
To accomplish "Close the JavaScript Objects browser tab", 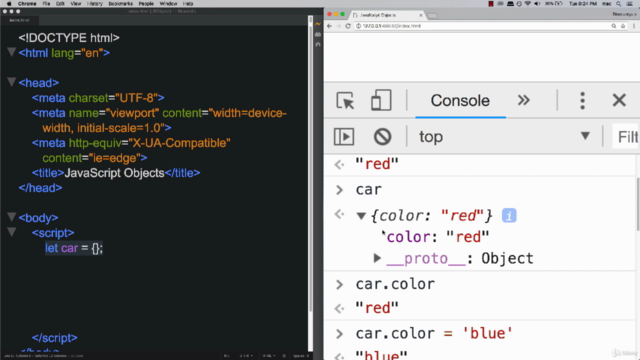I will point(421,15).
